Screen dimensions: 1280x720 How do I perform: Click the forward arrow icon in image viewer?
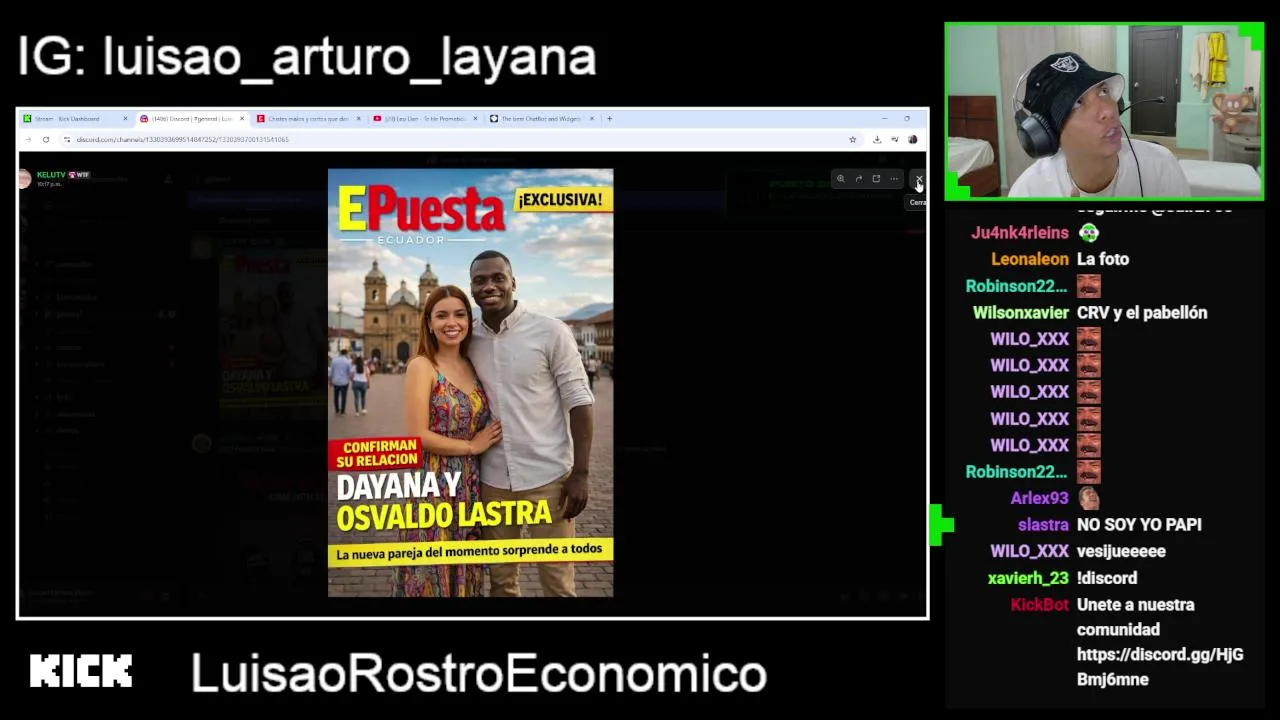(858, 179)
